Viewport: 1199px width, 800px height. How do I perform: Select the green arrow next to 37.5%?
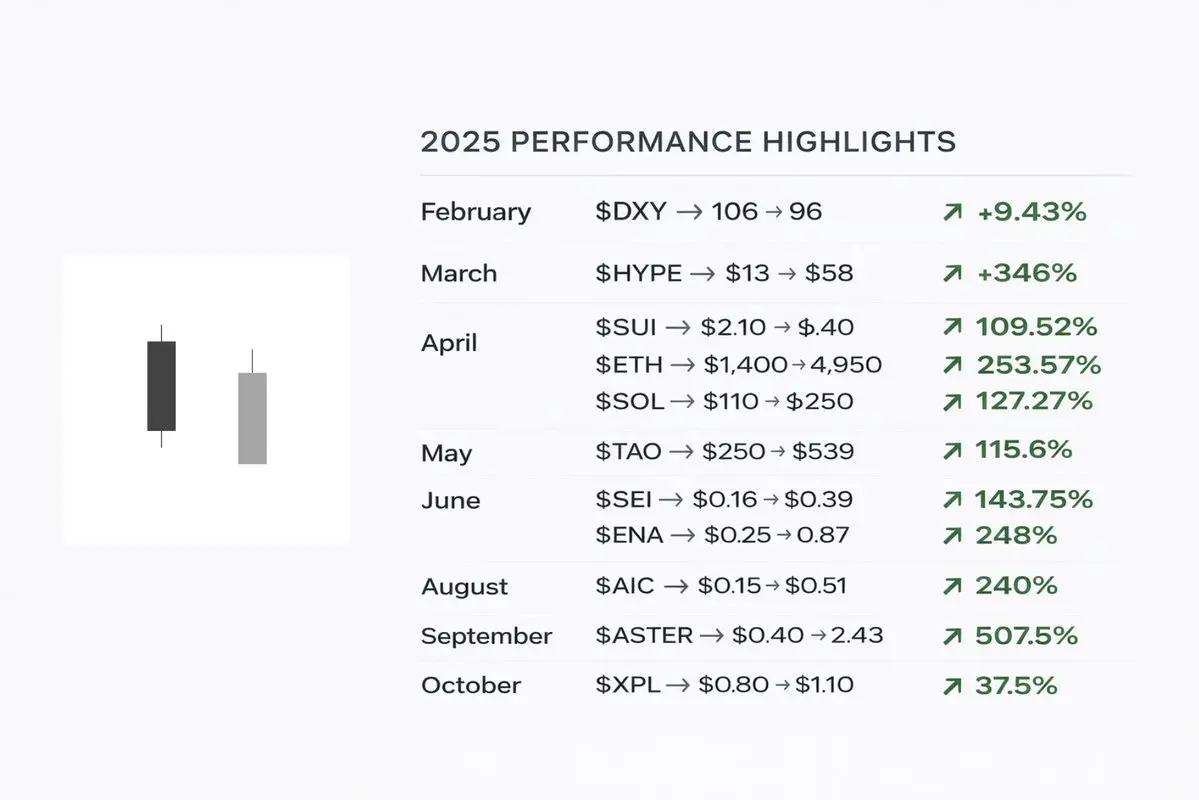pyautogui.click(x=952, y=686)
